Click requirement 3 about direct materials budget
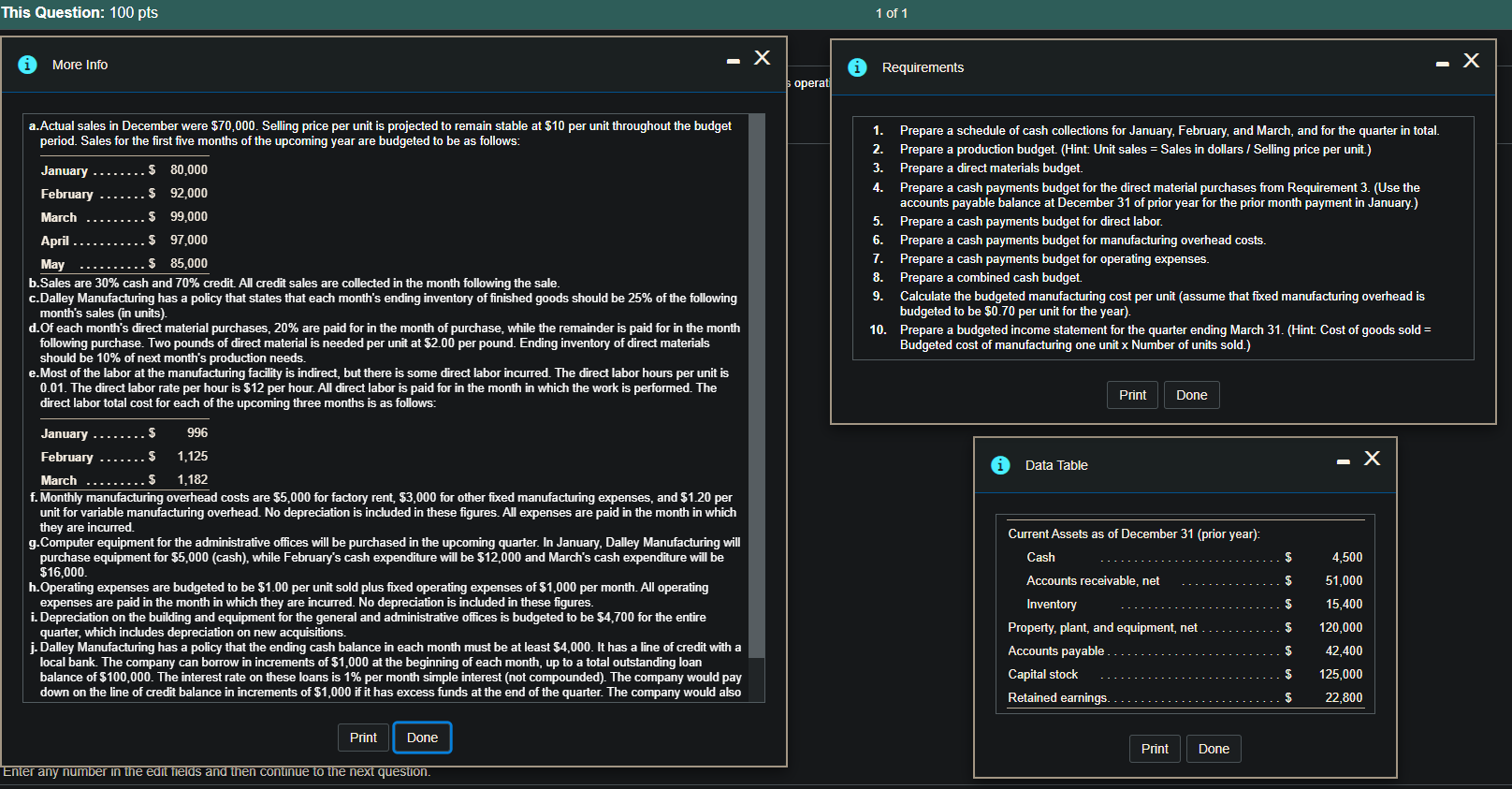The width and height of the screenshot is (1512, 789). [x=992, y=168]
